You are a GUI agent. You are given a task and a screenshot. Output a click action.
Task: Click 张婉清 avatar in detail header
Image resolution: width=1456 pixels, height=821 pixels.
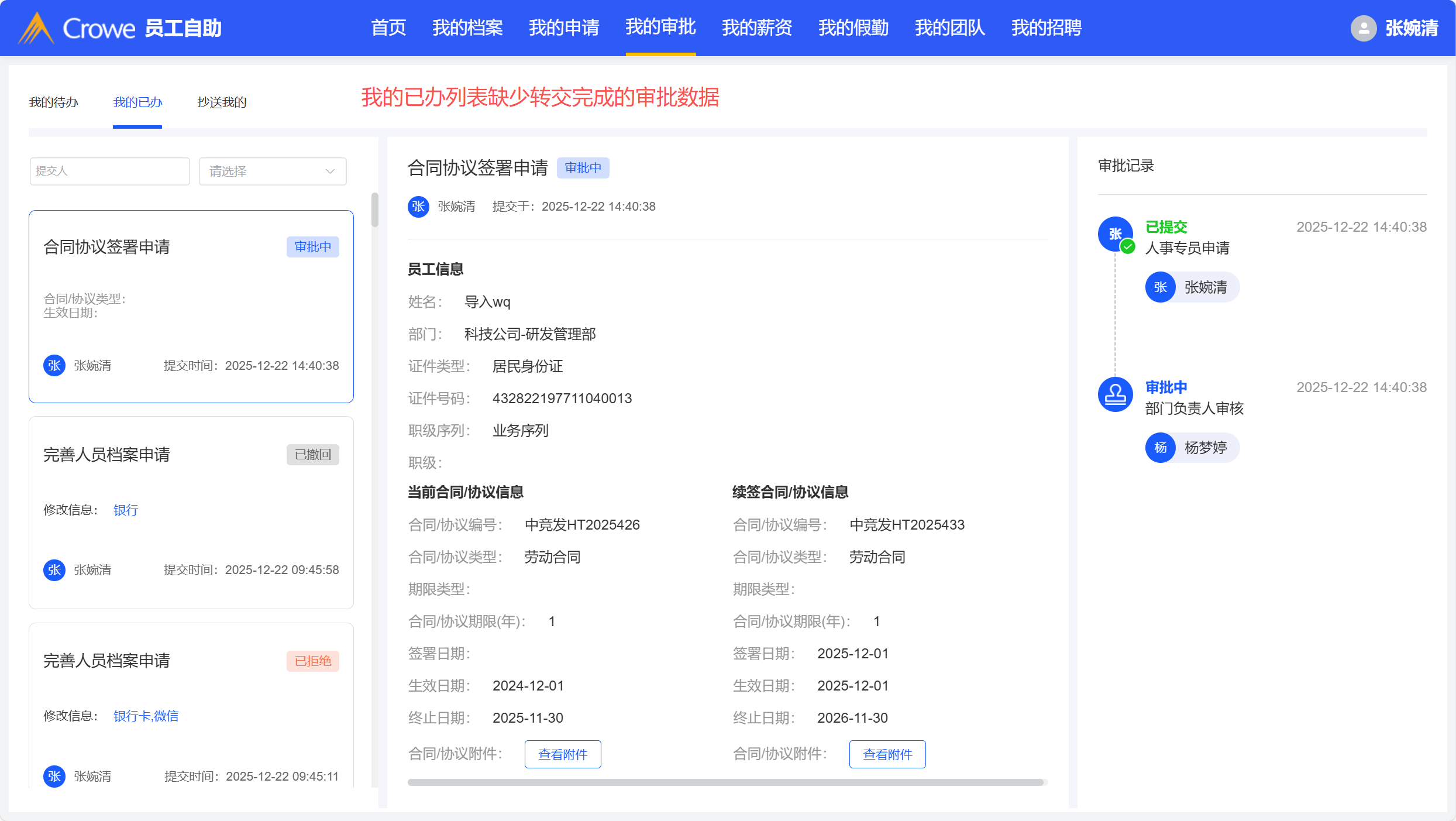[418, 207]
